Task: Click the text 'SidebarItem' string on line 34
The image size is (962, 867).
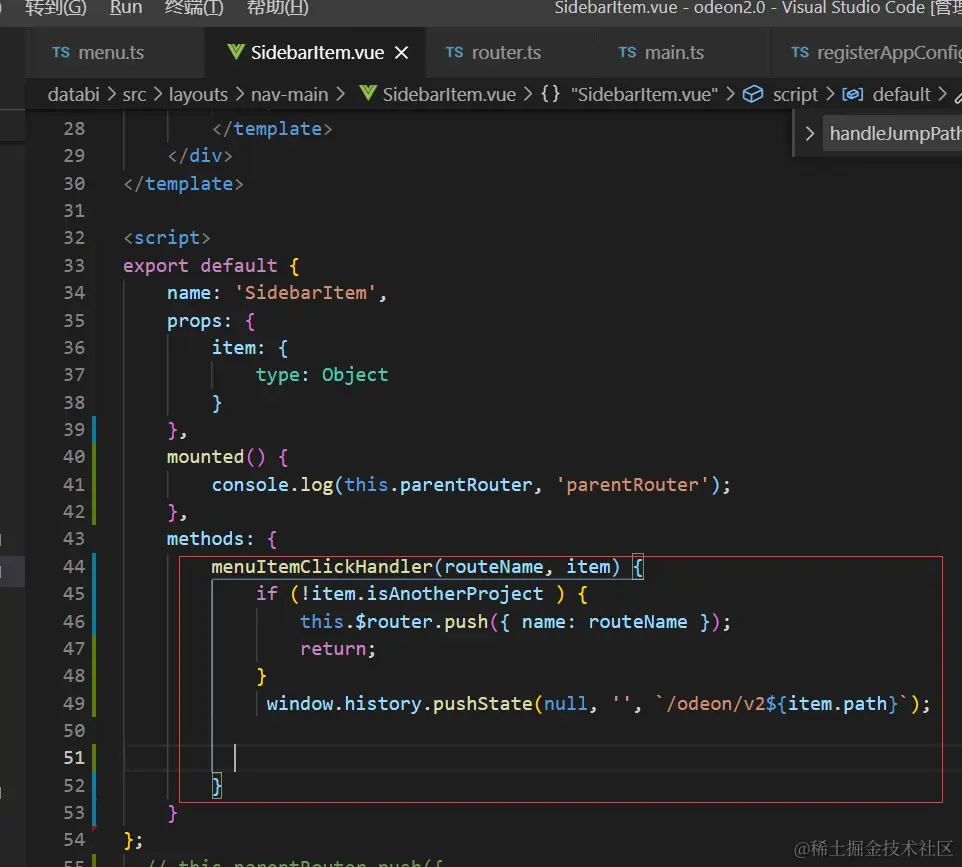Action: click(305, 293)
